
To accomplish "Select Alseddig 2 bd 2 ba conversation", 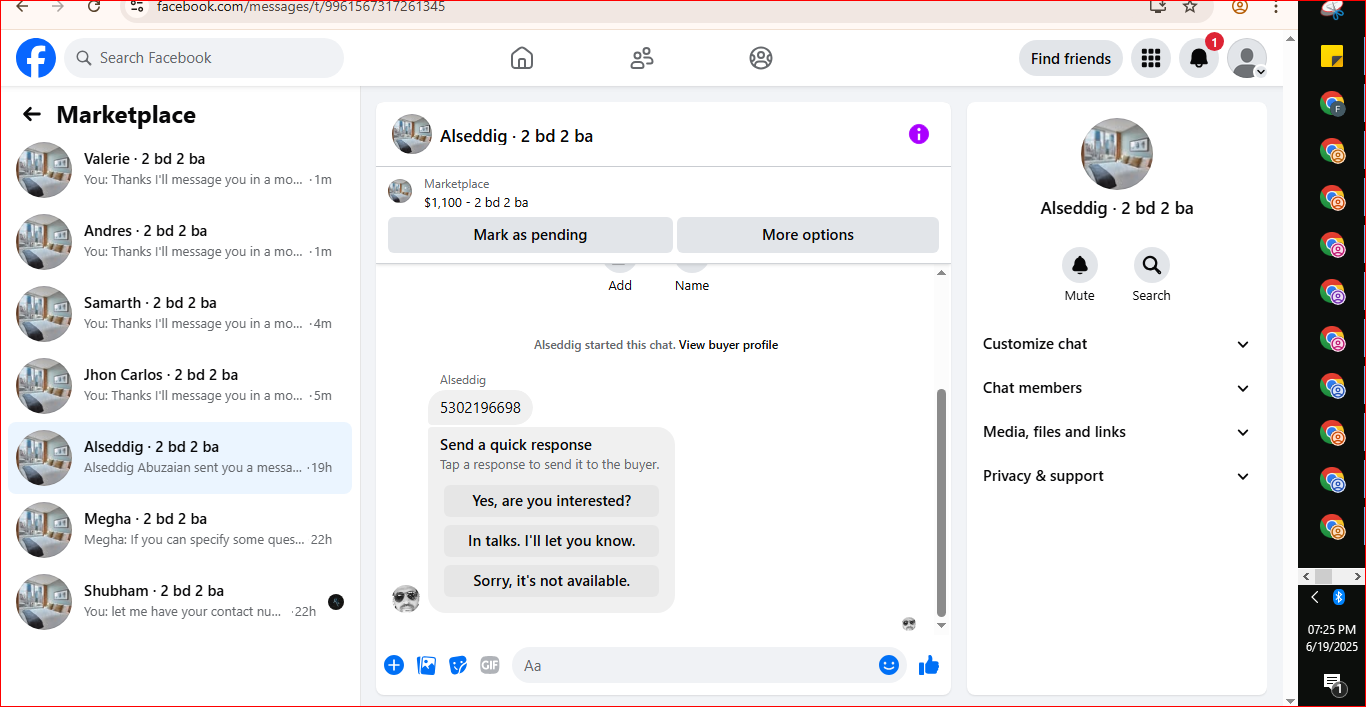I will [x=180, y=458].
